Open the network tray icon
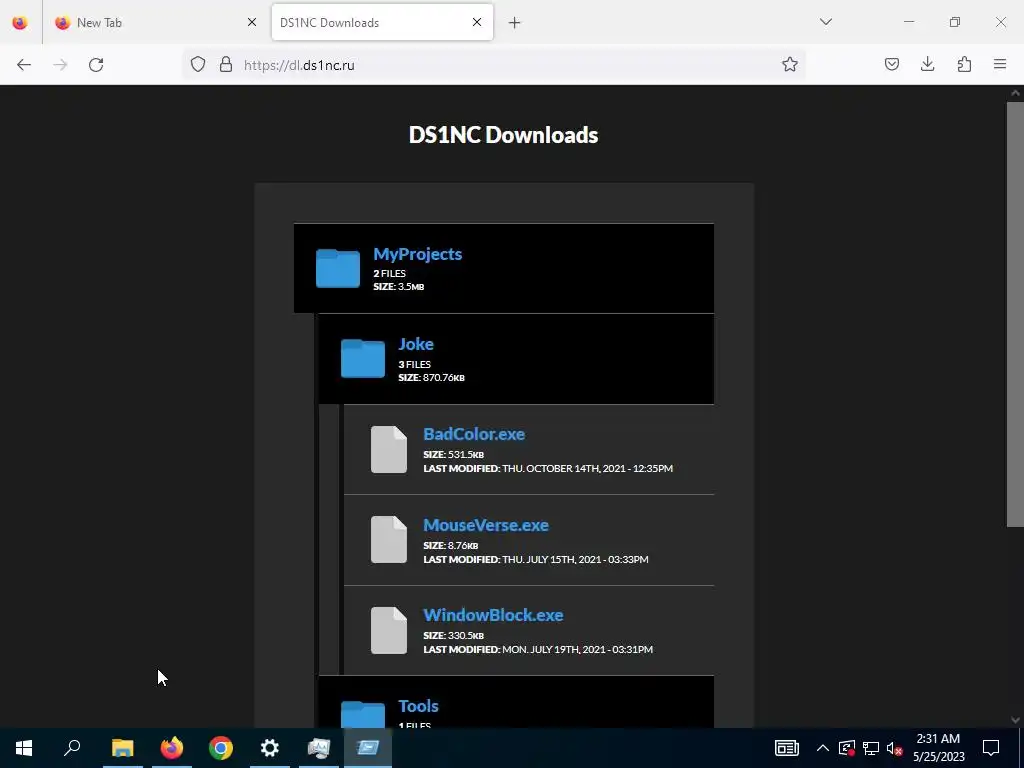The width and height of the screenshot is (1024, 768). pyautogui.click(x=871, y=748)
